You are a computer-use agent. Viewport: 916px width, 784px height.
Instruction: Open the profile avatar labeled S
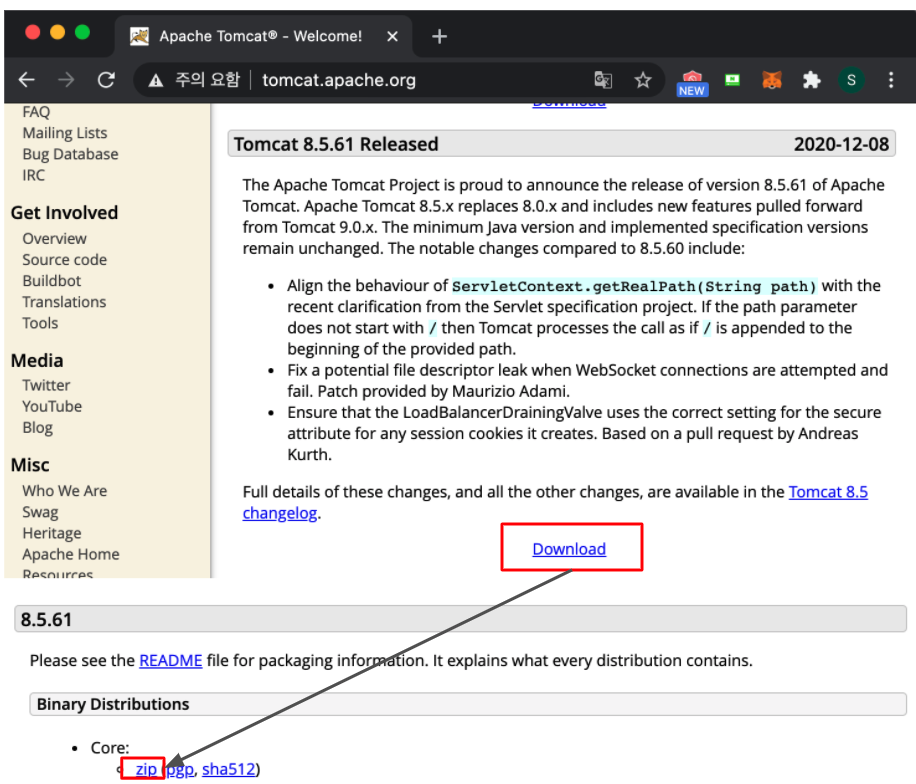pos(851,80)
